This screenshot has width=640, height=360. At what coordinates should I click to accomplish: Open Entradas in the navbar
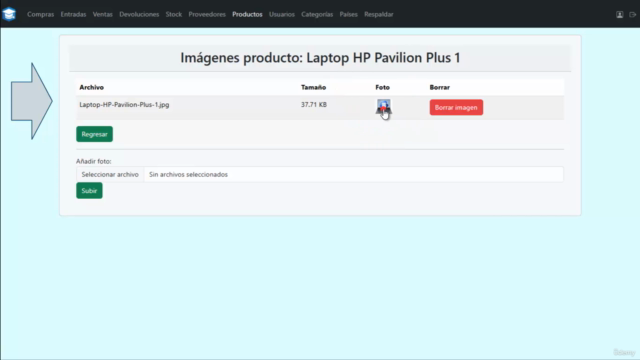pyautogui.click(x=73, y=14)
